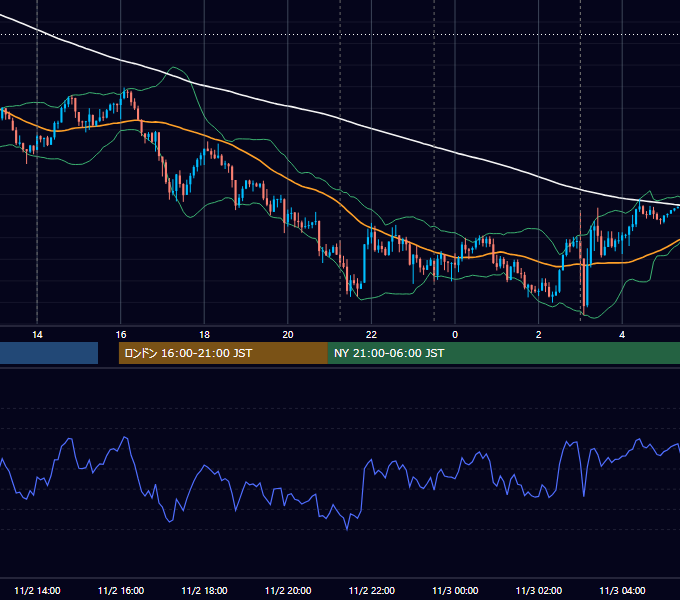Click hour label 0 on price chart axis
The height and width of the screenshot is (600, 680).
[x=455, y=335]
